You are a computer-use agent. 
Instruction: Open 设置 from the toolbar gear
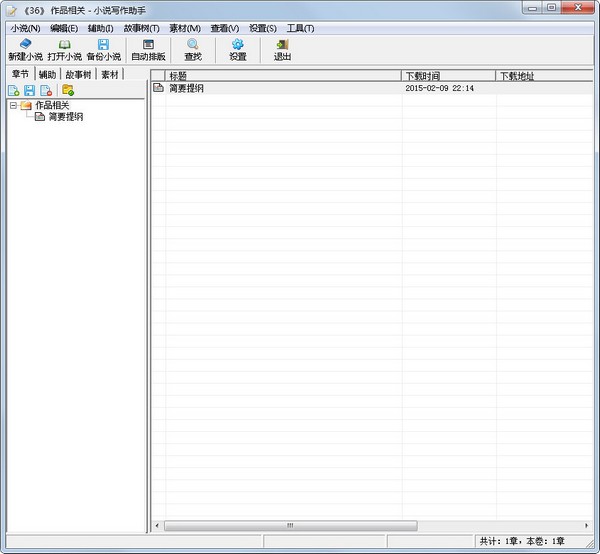238,50
